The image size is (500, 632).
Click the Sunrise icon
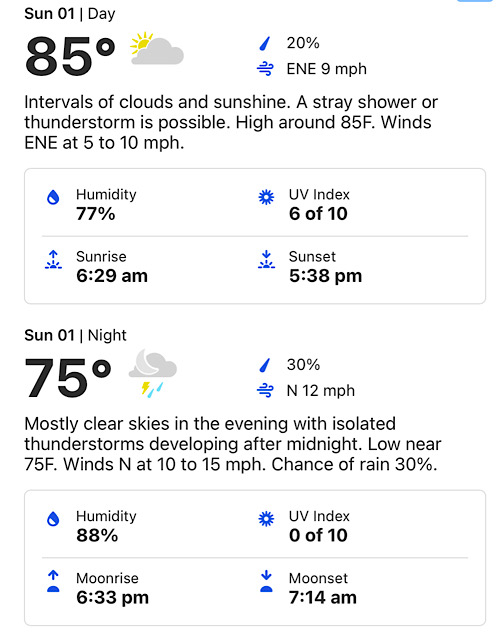pyautogui.click(x=53, y=260)
